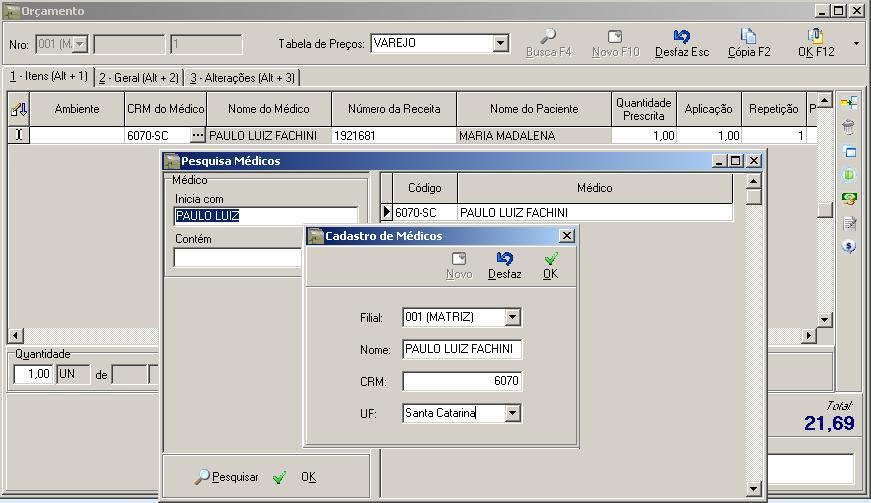
Task: Click the Ambiente column header
Action: coord(77,109)
